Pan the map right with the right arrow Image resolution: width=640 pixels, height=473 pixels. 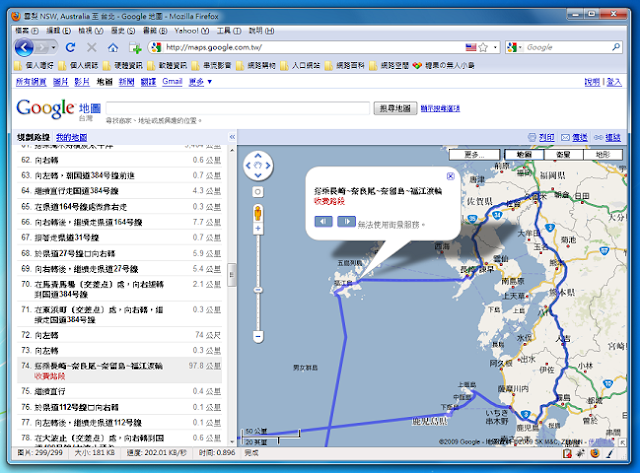tap(268, 166)
